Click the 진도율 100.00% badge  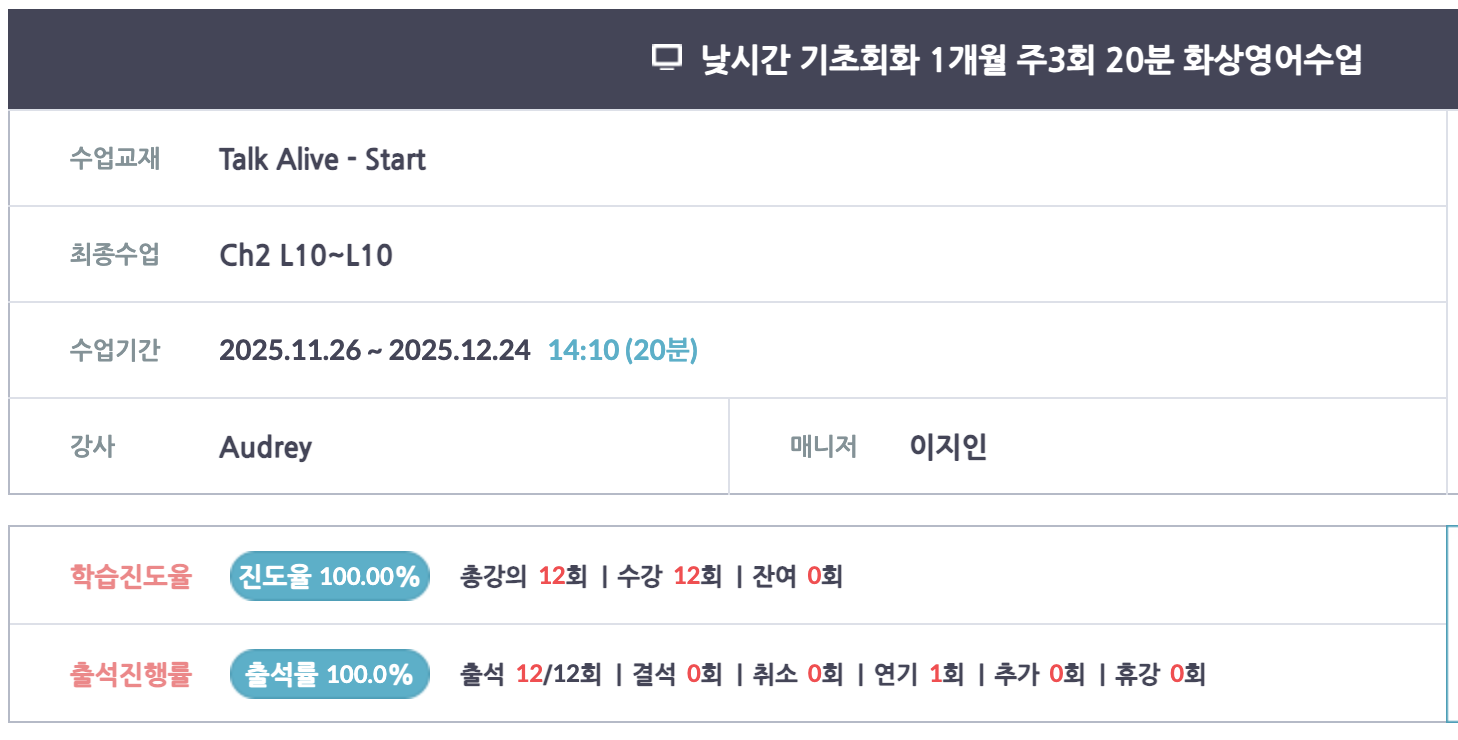click(x=329, y=577)
